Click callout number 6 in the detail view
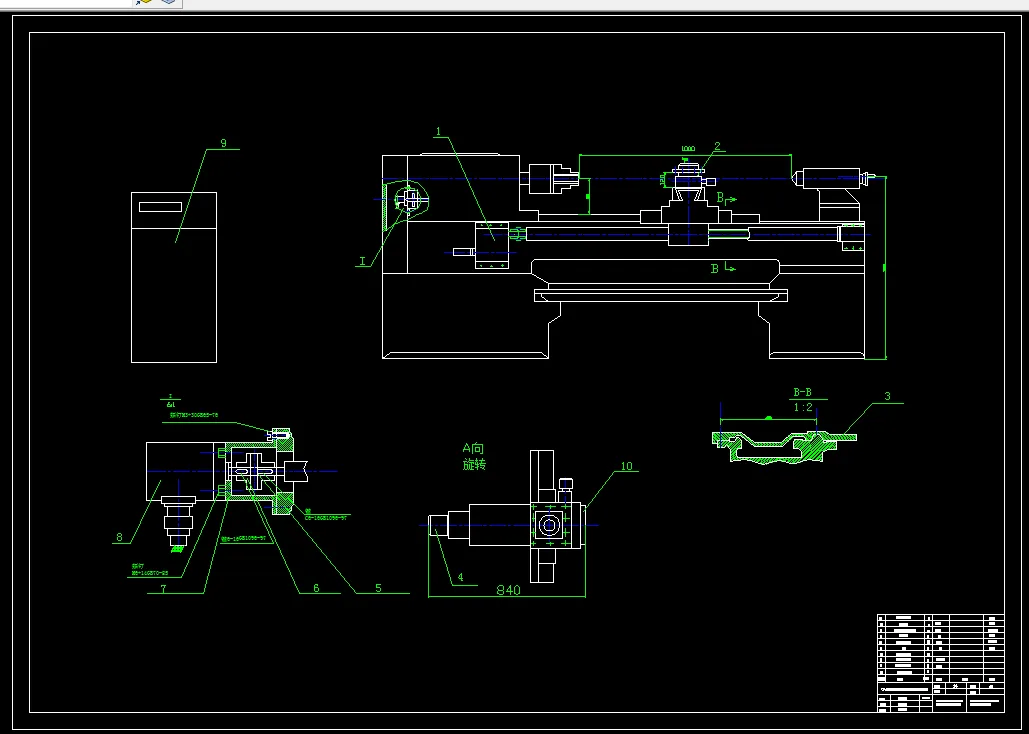Screen dimensions: 1029x734 pyautogui.click(x=316, y=588)
